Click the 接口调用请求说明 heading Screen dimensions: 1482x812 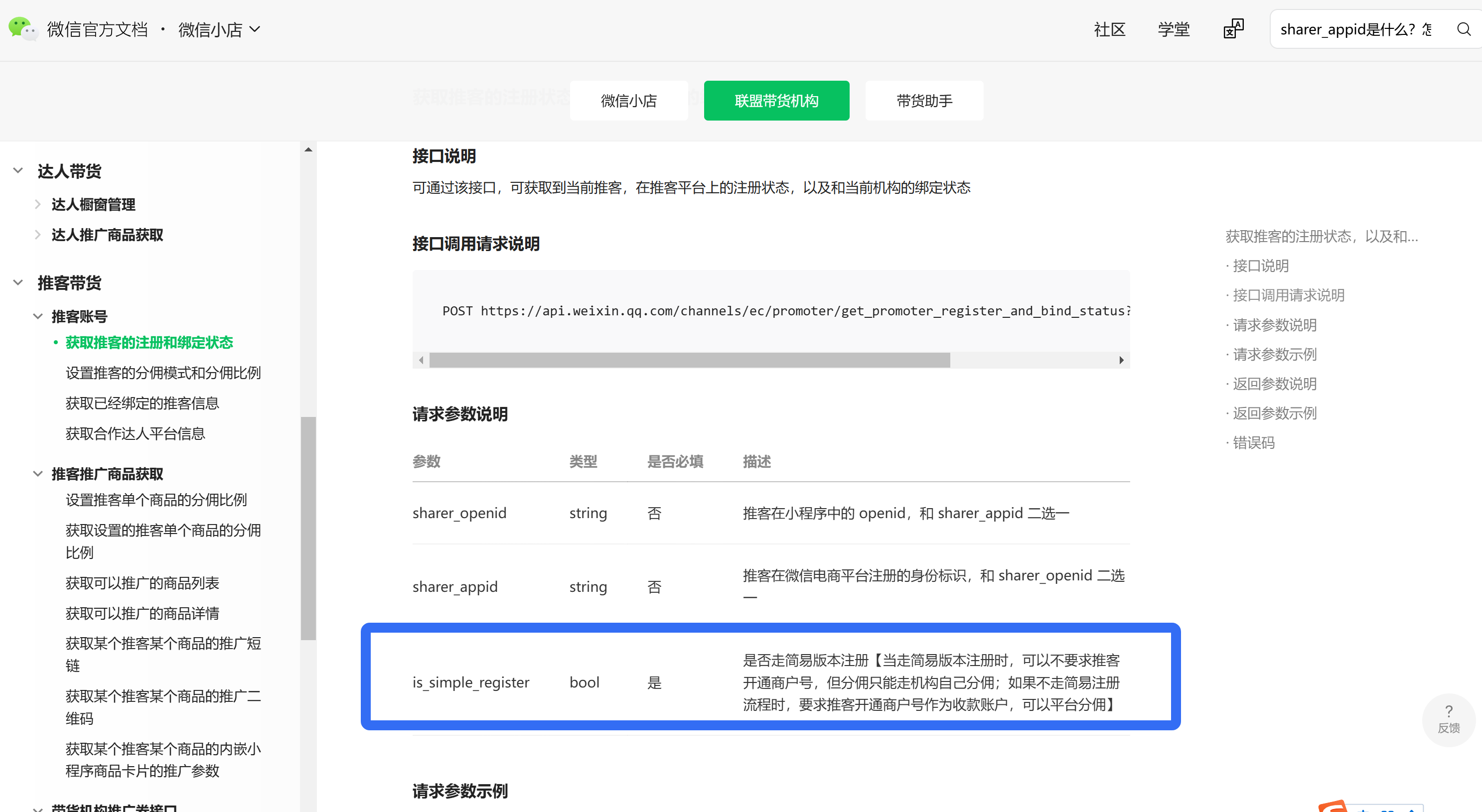tap(476, 244)
